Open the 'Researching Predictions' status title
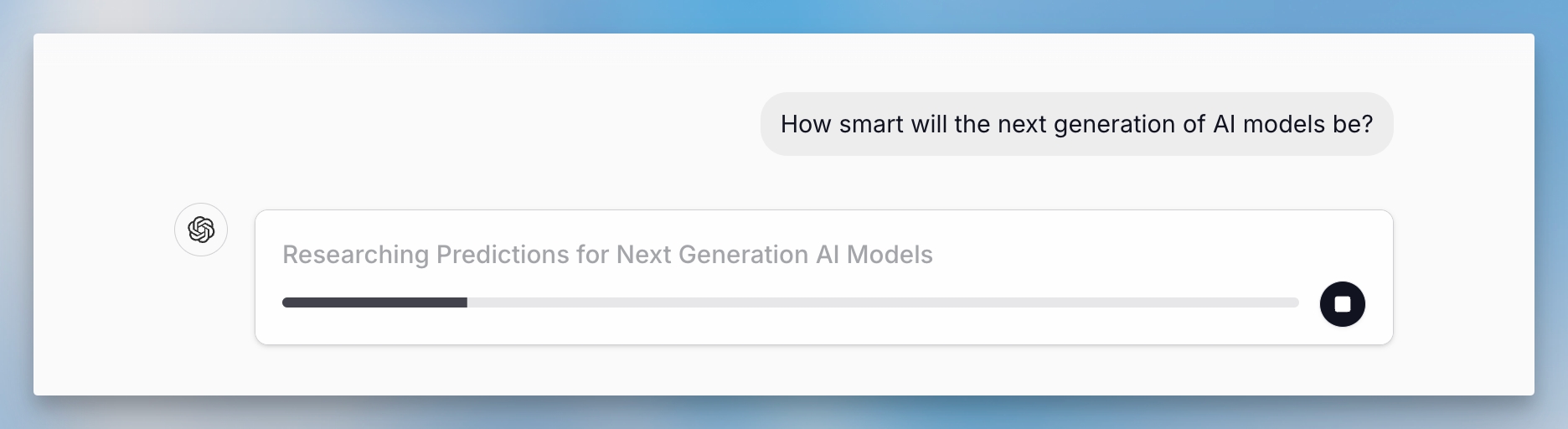 tap(607, 255)
